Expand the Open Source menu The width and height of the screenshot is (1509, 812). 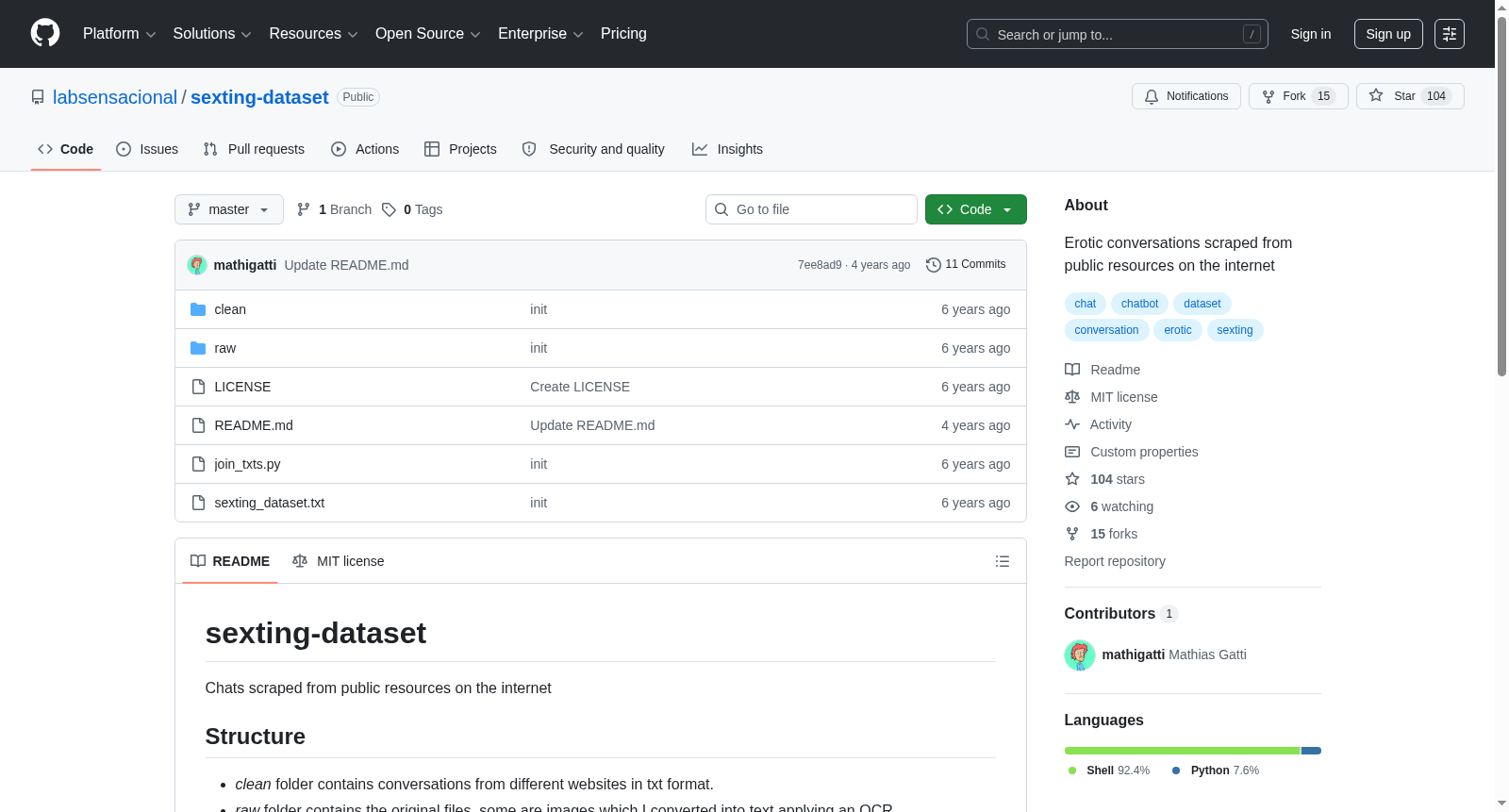(427, 34)
